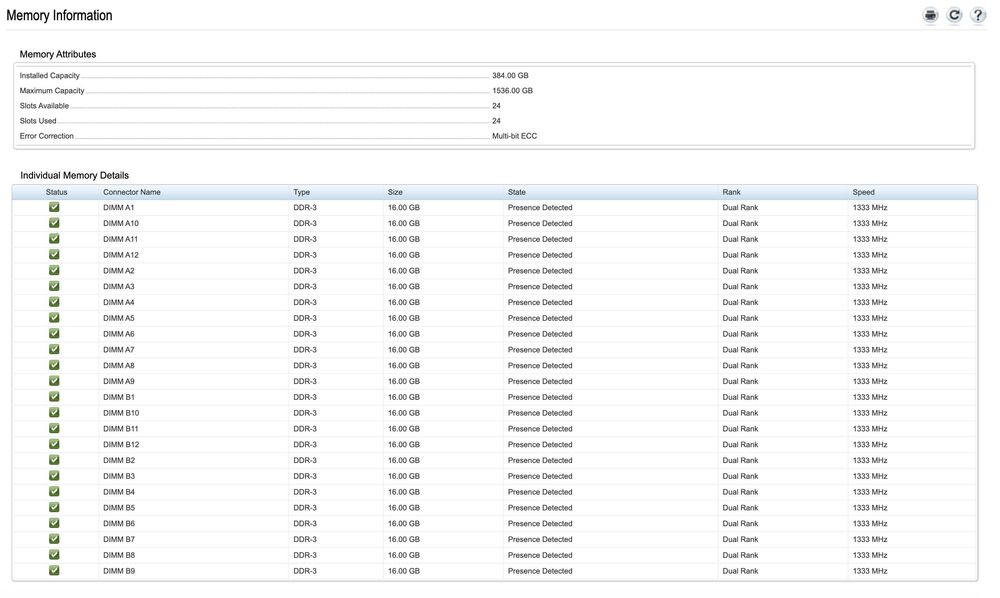Click the Slots Used label
Image resolution: width=1000 pixels, height=598 pixels.
click(38, 120)
